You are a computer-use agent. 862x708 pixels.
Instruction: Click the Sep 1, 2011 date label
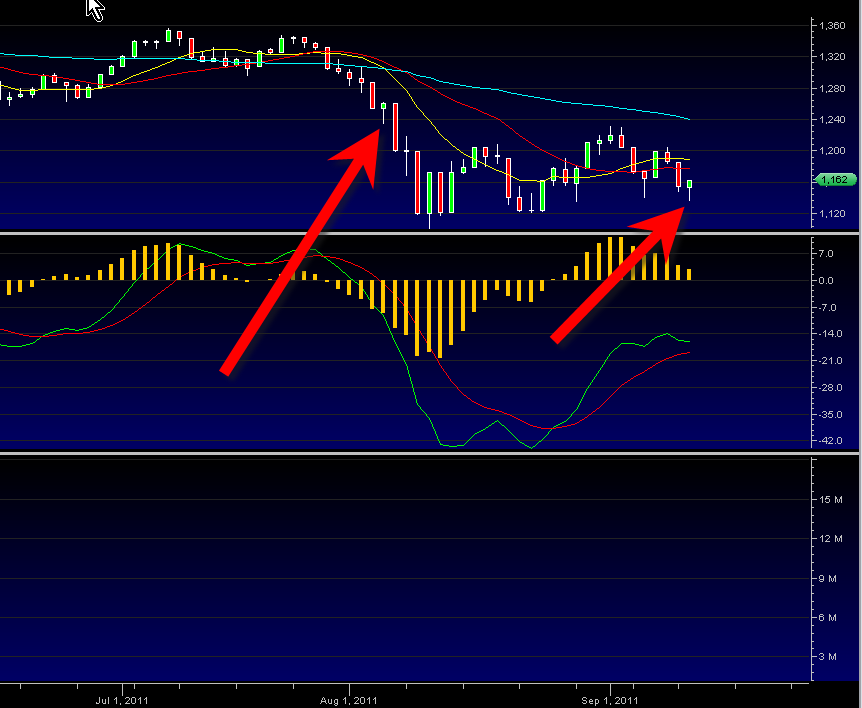pos(610,700)
